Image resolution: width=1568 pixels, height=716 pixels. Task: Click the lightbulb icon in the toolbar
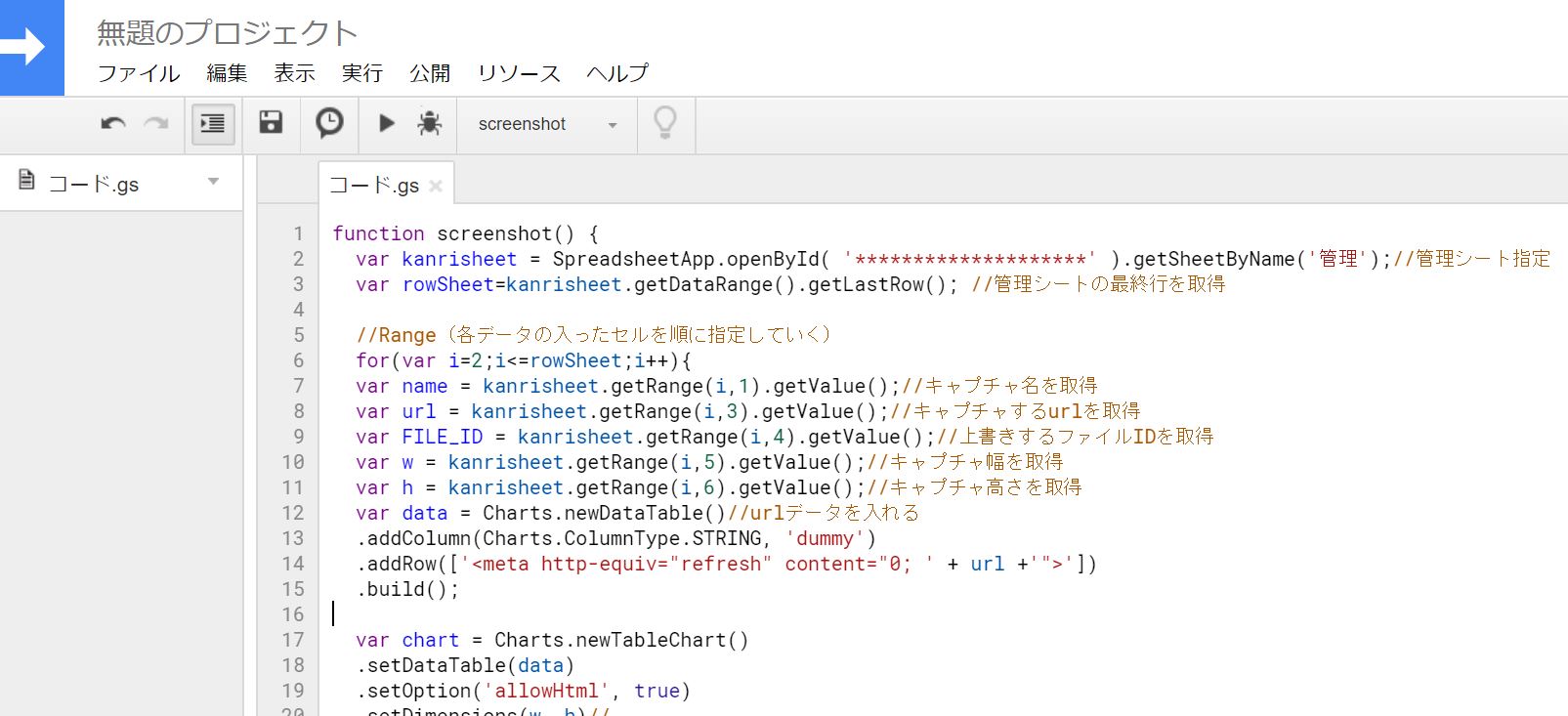[665, 123]
